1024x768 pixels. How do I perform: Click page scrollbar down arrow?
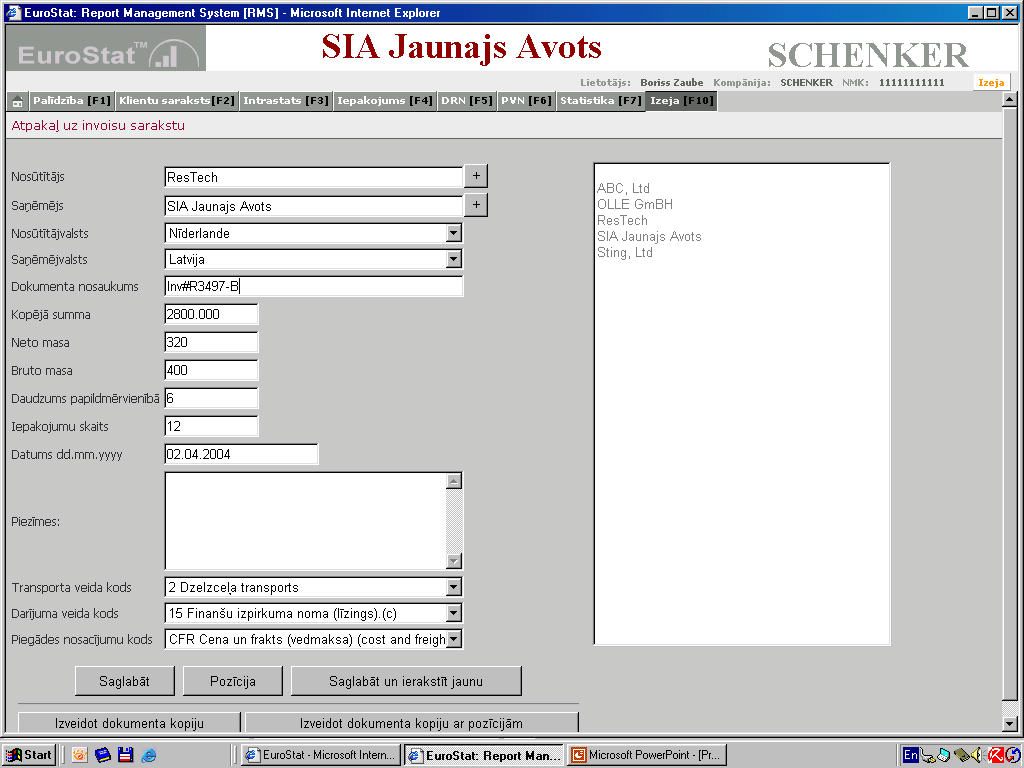[1009, 724]
